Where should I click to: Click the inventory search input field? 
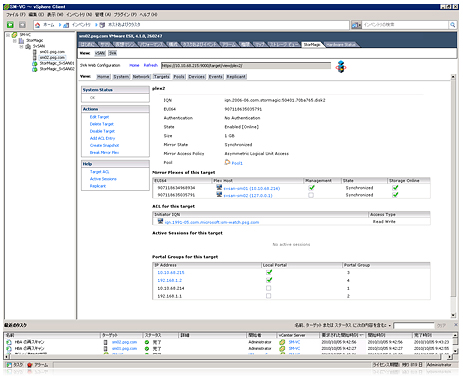[405, 25]
